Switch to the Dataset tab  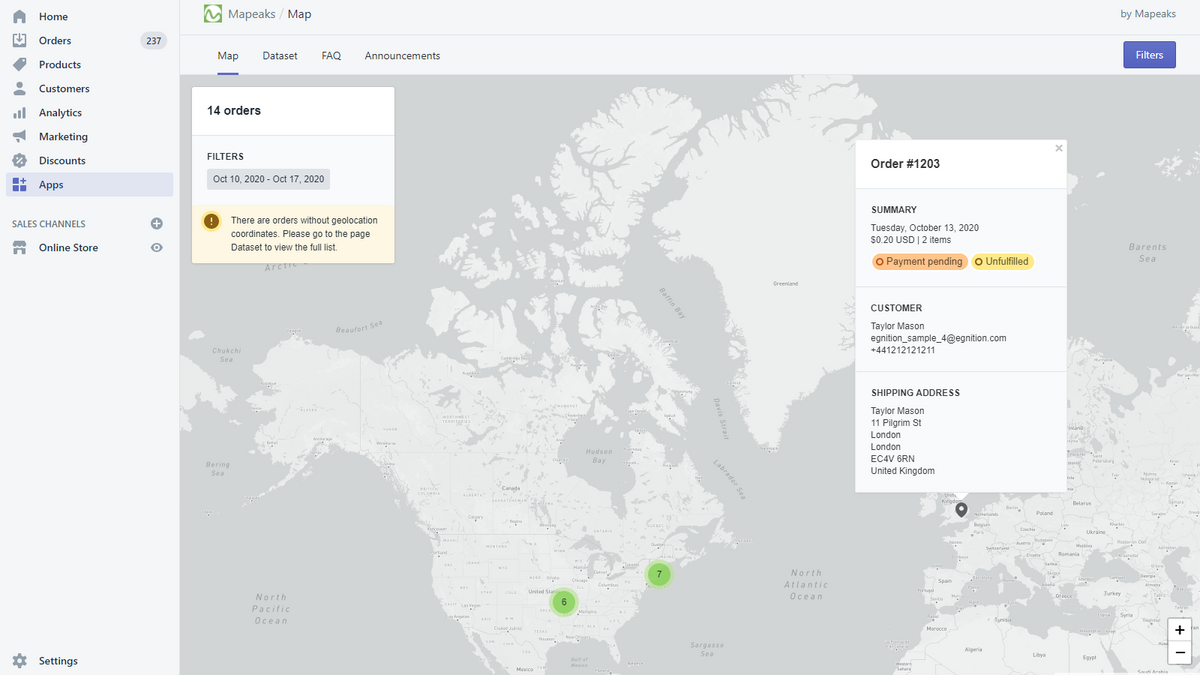click(x=280, y=56)
